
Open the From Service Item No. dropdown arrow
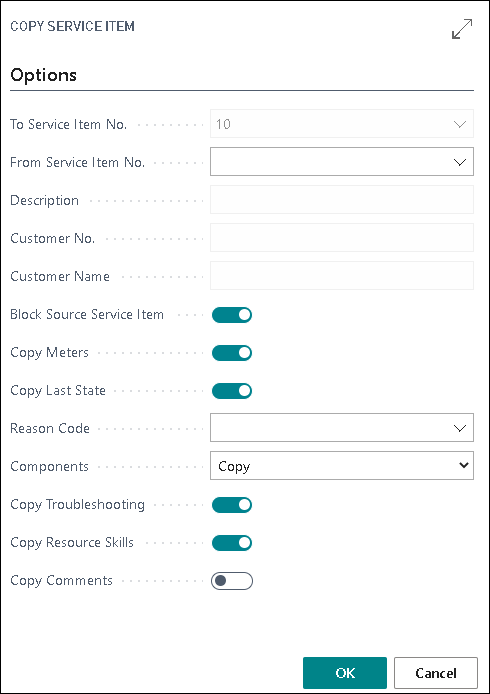pos(460,162)
